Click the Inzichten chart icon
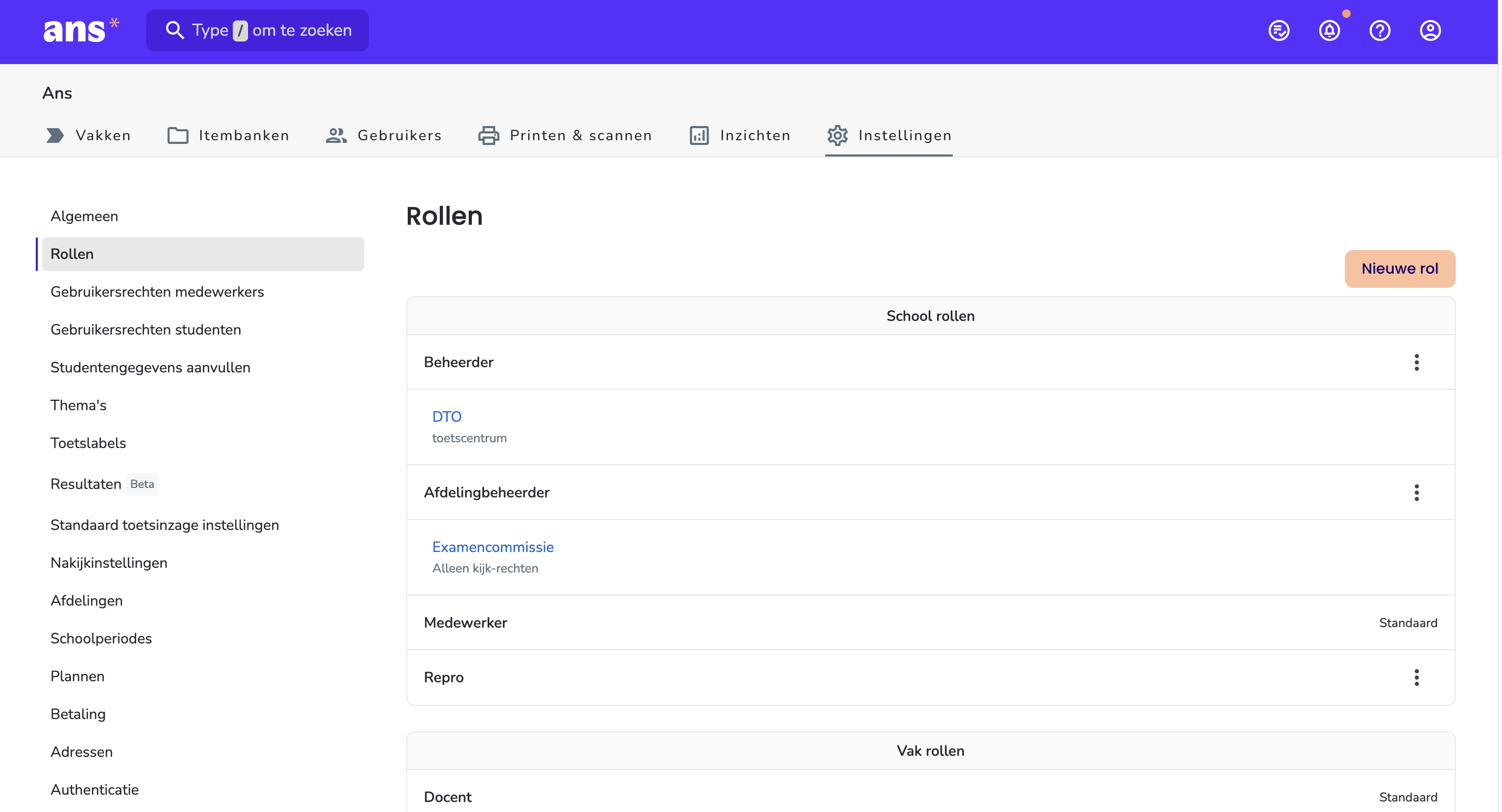Screen dimensions: 1502x812 point(699,135)
